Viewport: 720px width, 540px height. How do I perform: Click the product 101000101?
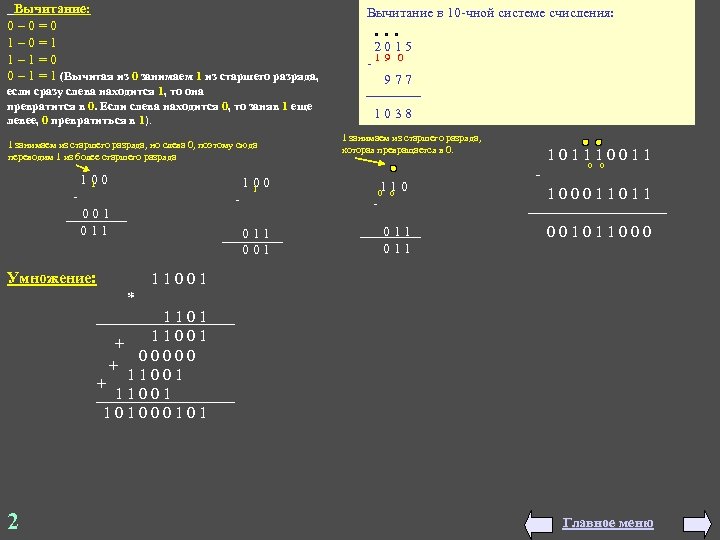click(x=155, y=412)
